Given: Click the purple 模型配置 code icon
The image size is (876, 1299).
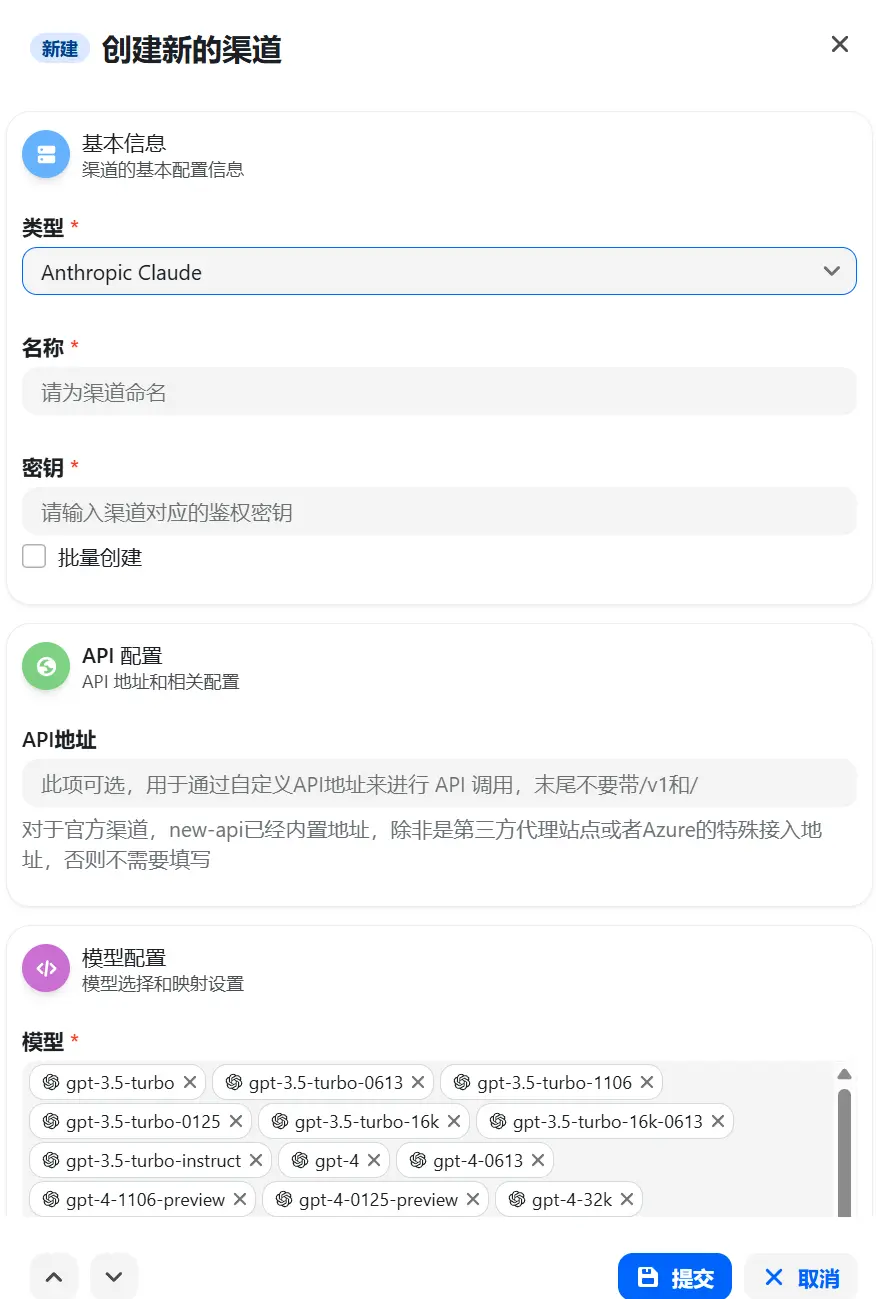Looking at the screenshot, I should [45, 968].
